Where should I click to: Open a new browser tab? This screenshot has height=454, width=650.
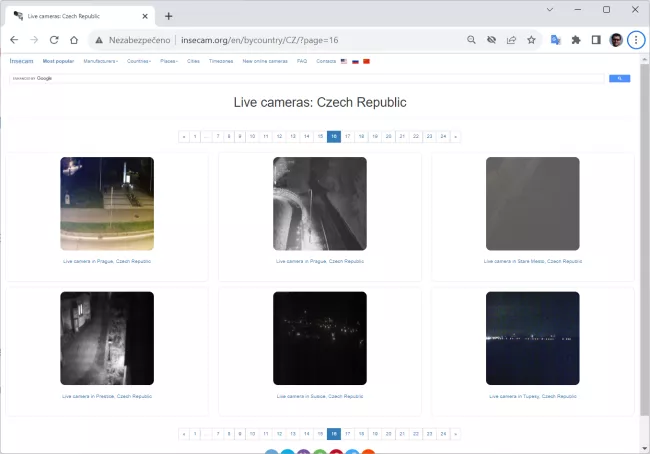[168, 16]
